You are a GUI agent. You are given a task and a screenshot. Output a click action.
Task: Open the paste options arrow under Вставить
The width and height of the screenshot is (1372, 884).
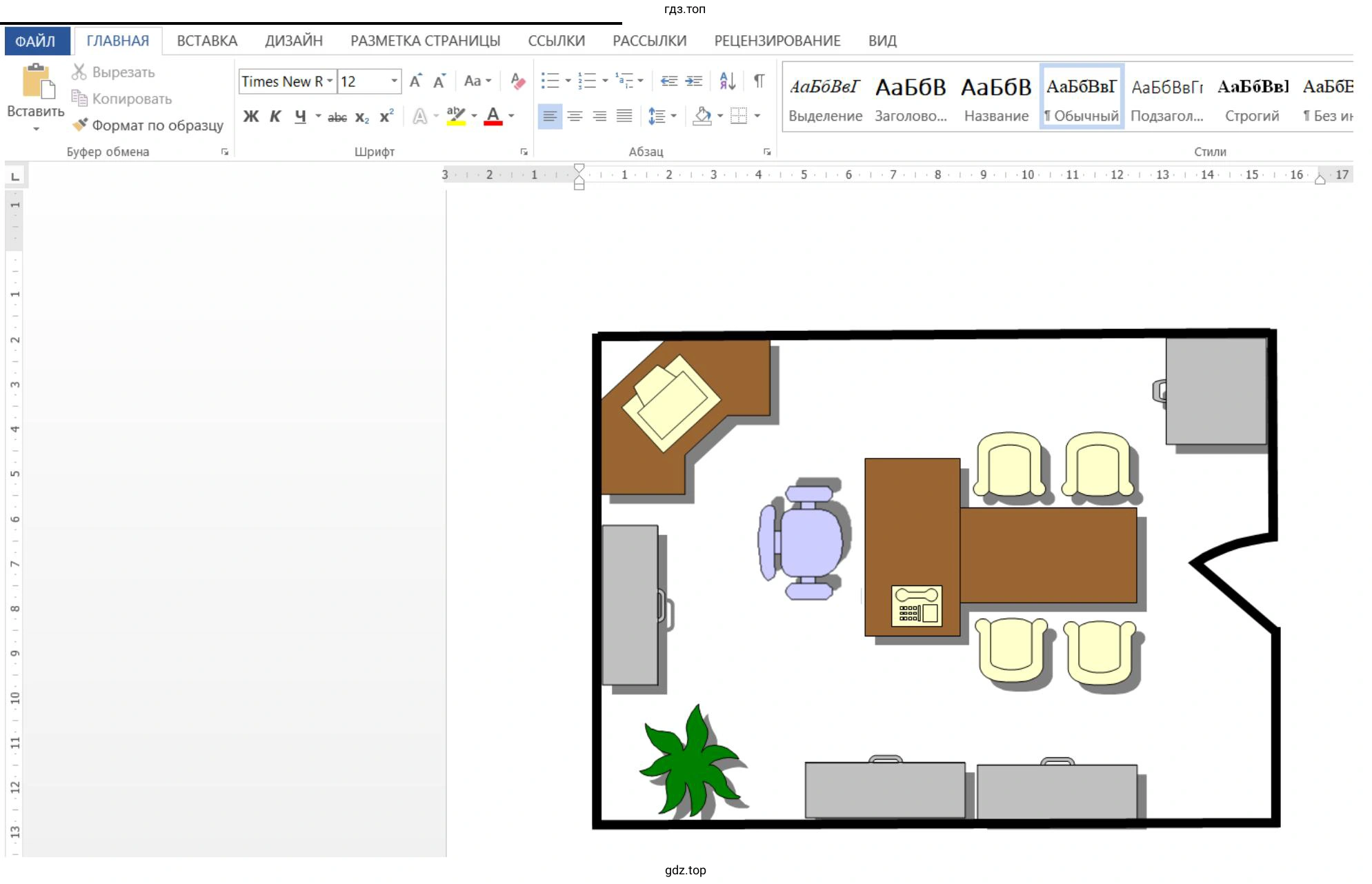point(37,129)
